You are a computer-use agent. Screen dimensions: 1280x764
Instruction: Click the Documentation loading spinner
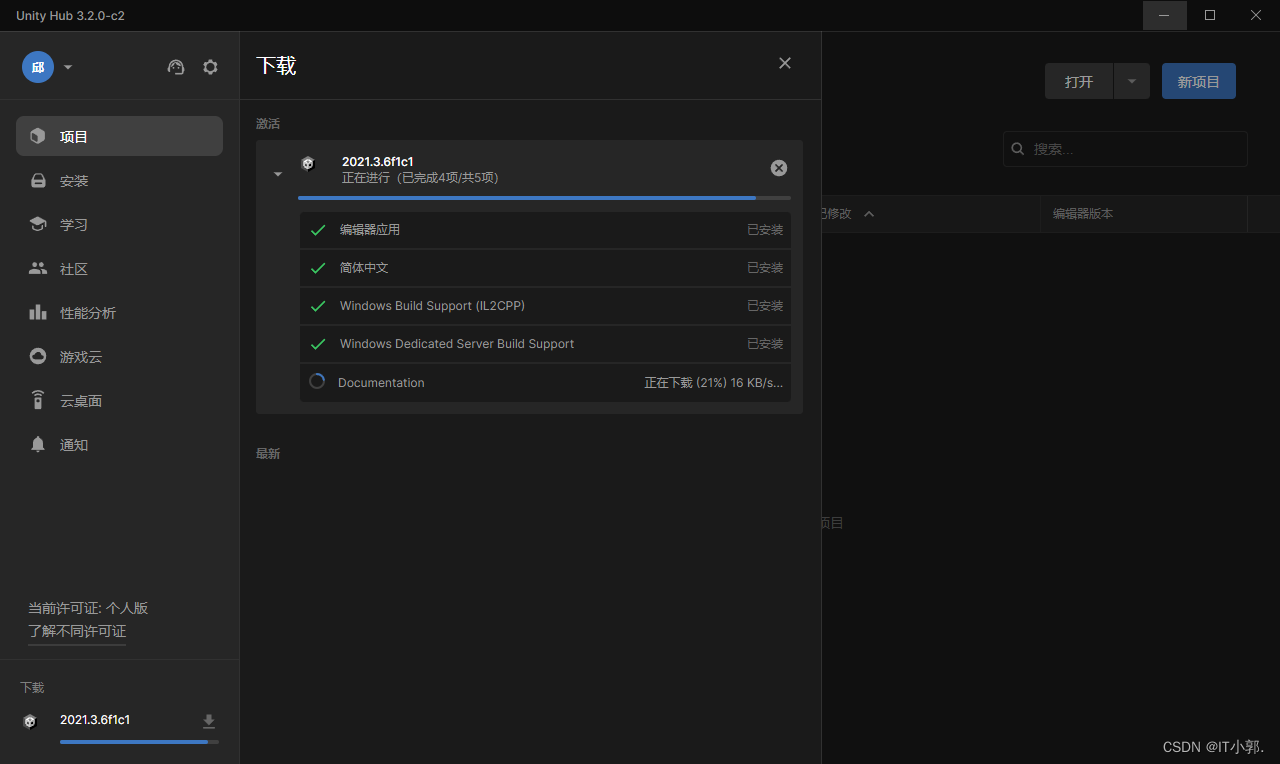[x=317, y=381]
